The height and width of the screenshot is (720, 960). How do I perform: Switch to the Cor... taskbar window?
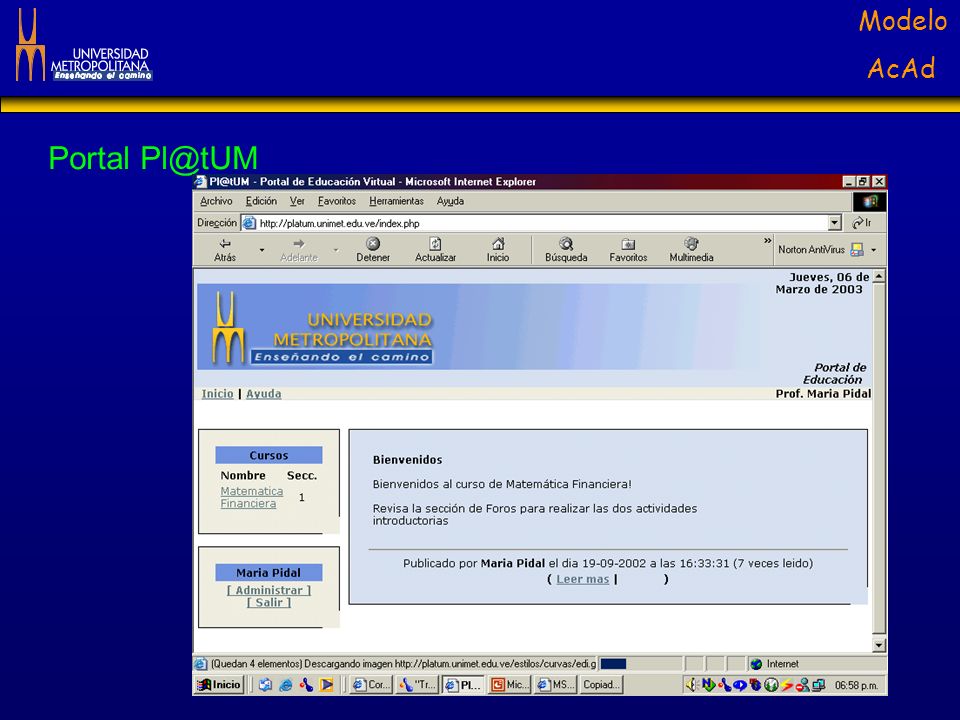click(x=371, y=684)
